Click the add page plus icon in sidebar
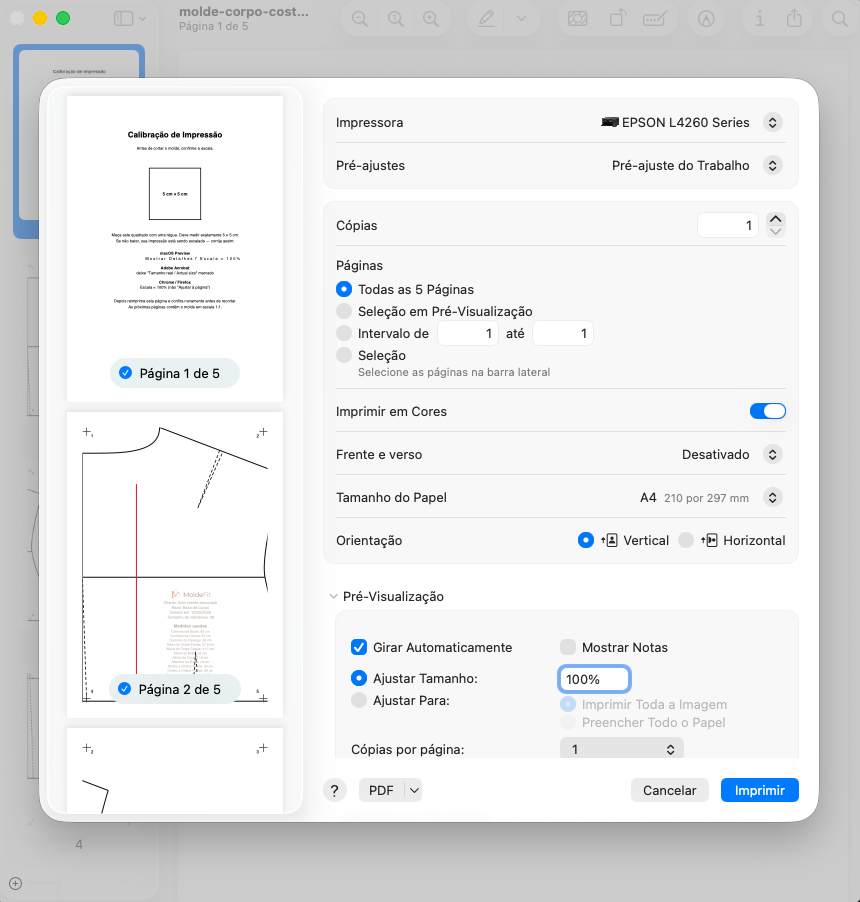Image resolution: width=860 pixels, height=902 pixels. click(16, 883)
